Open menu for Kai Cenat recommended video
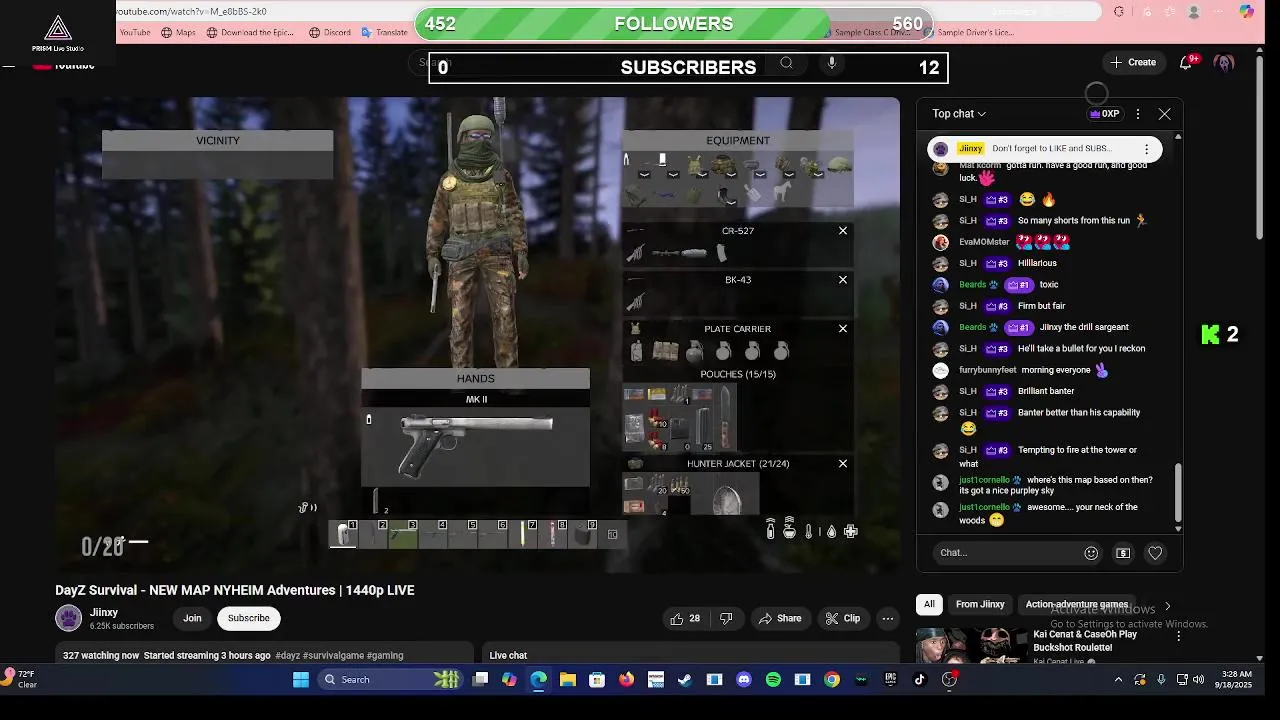Viewport: 1280px width, 720px height. pyautogui.click(x=1178, y=636)
